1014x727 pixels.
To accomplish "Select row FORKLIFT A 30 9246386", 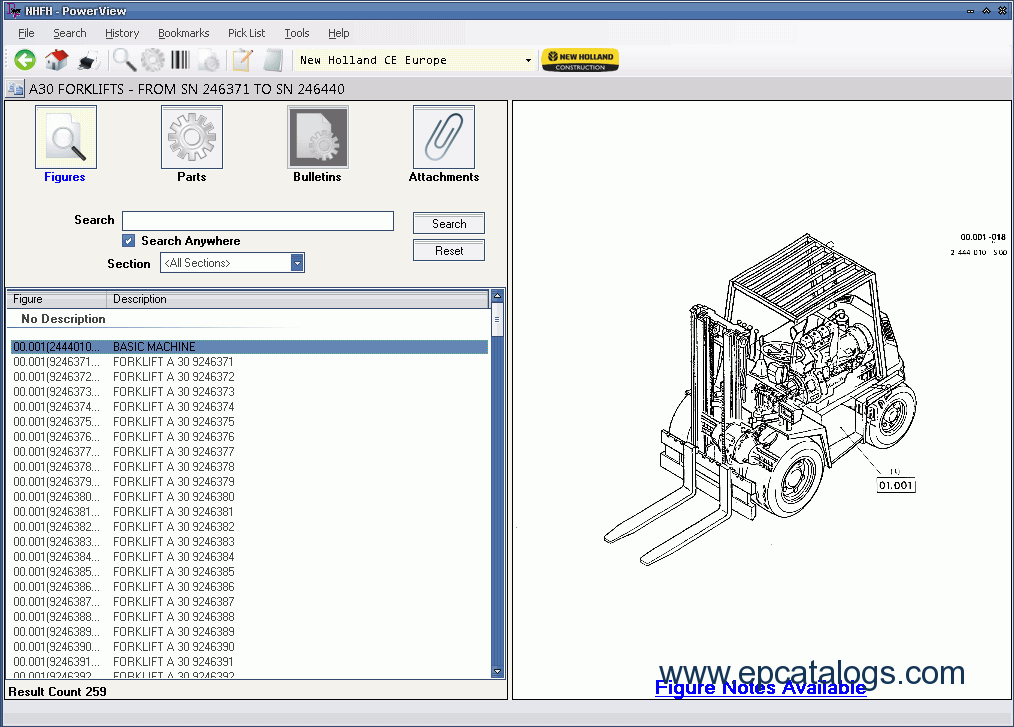I will 250,587.
